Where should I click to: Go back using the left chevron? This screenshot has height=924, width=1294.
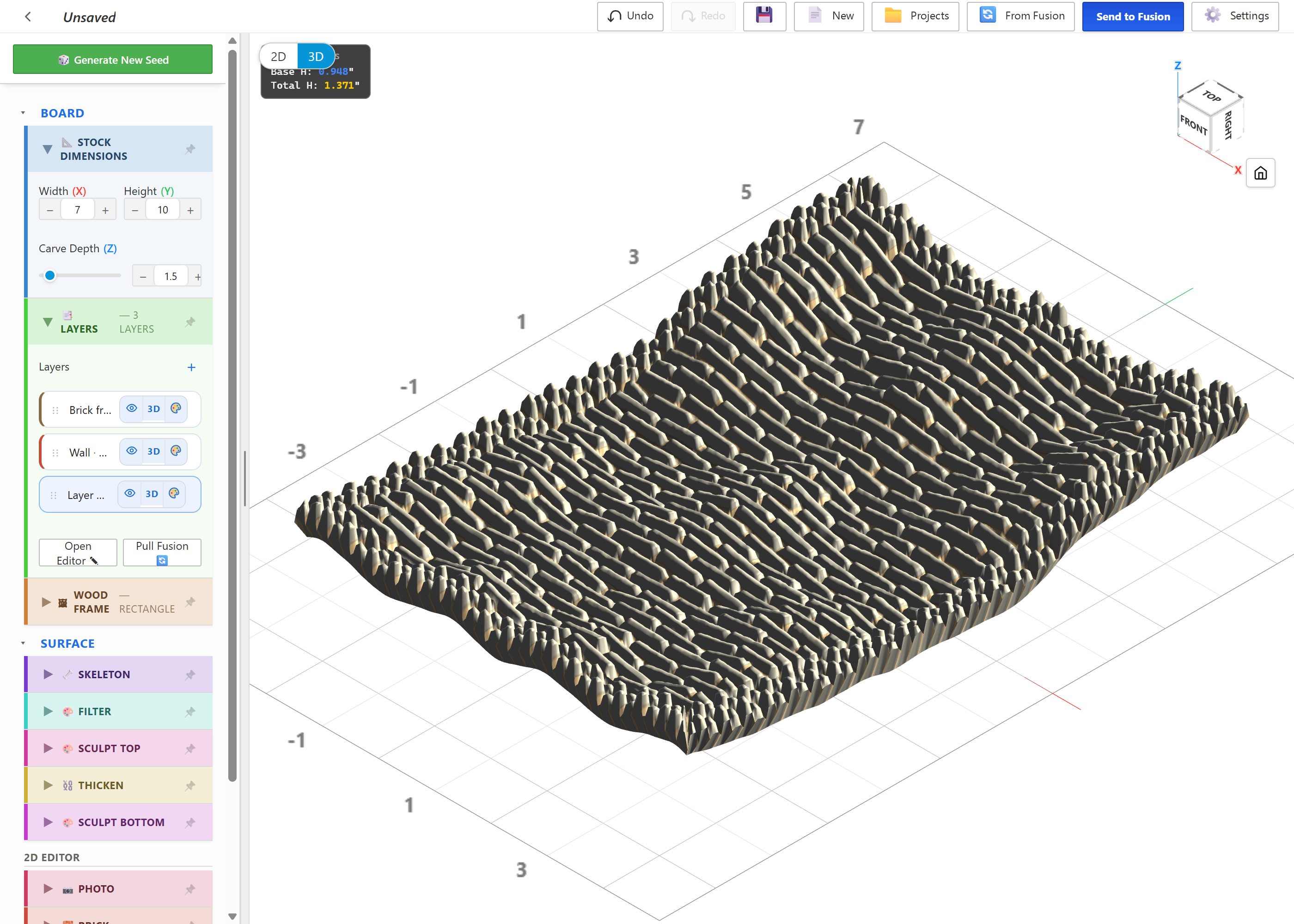28,17
